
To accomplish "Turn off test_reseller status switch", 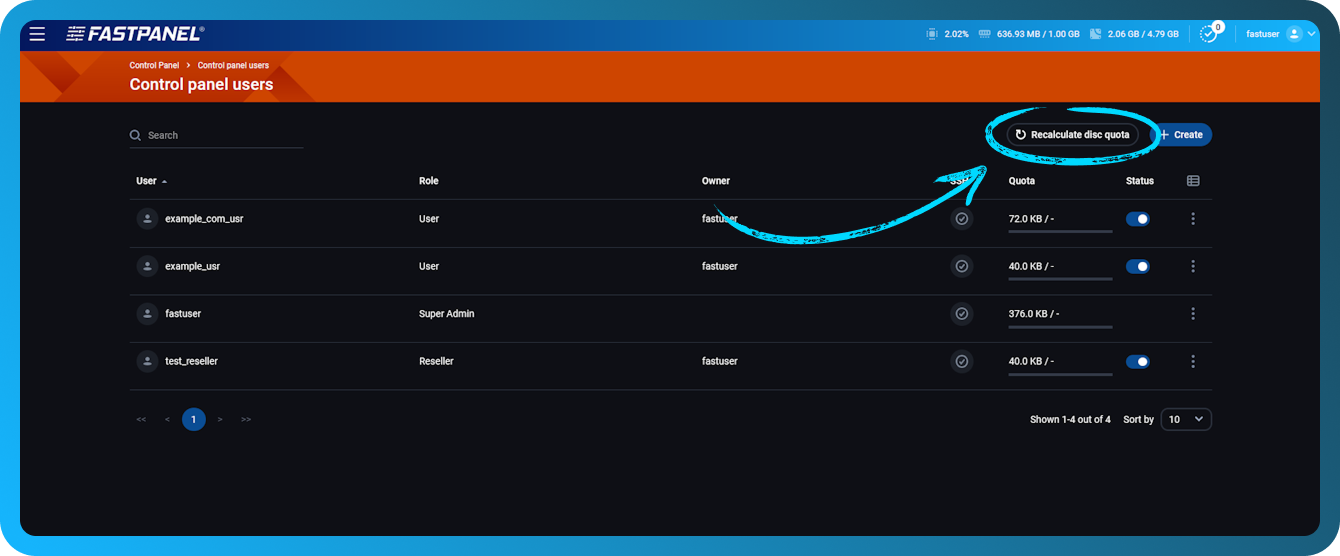I will pyautogui.click(x=1137, y=362).
